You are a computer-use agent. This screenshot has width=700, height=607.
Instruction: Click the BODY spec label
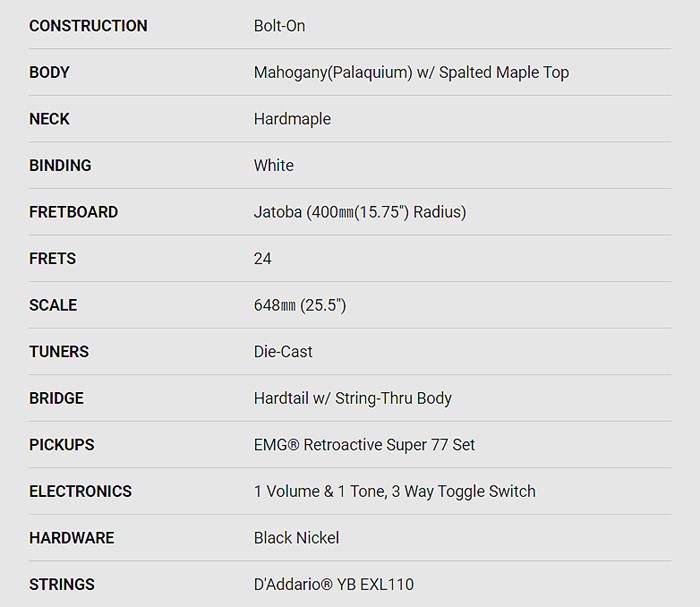coord(49,73)
